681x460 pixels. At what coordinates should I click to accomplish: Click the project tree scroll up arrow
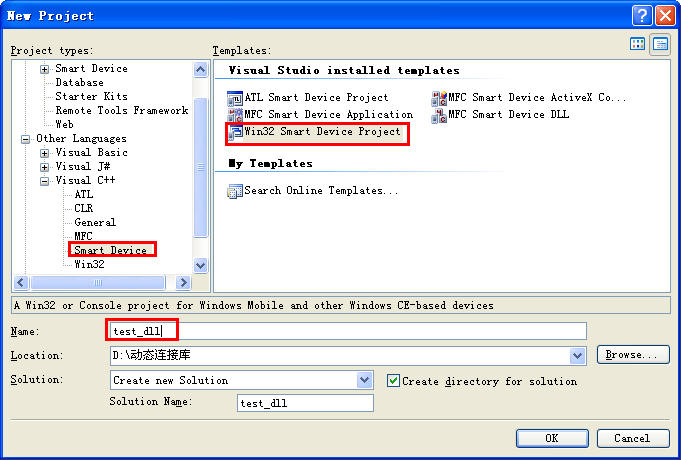[x=200, y=69]
